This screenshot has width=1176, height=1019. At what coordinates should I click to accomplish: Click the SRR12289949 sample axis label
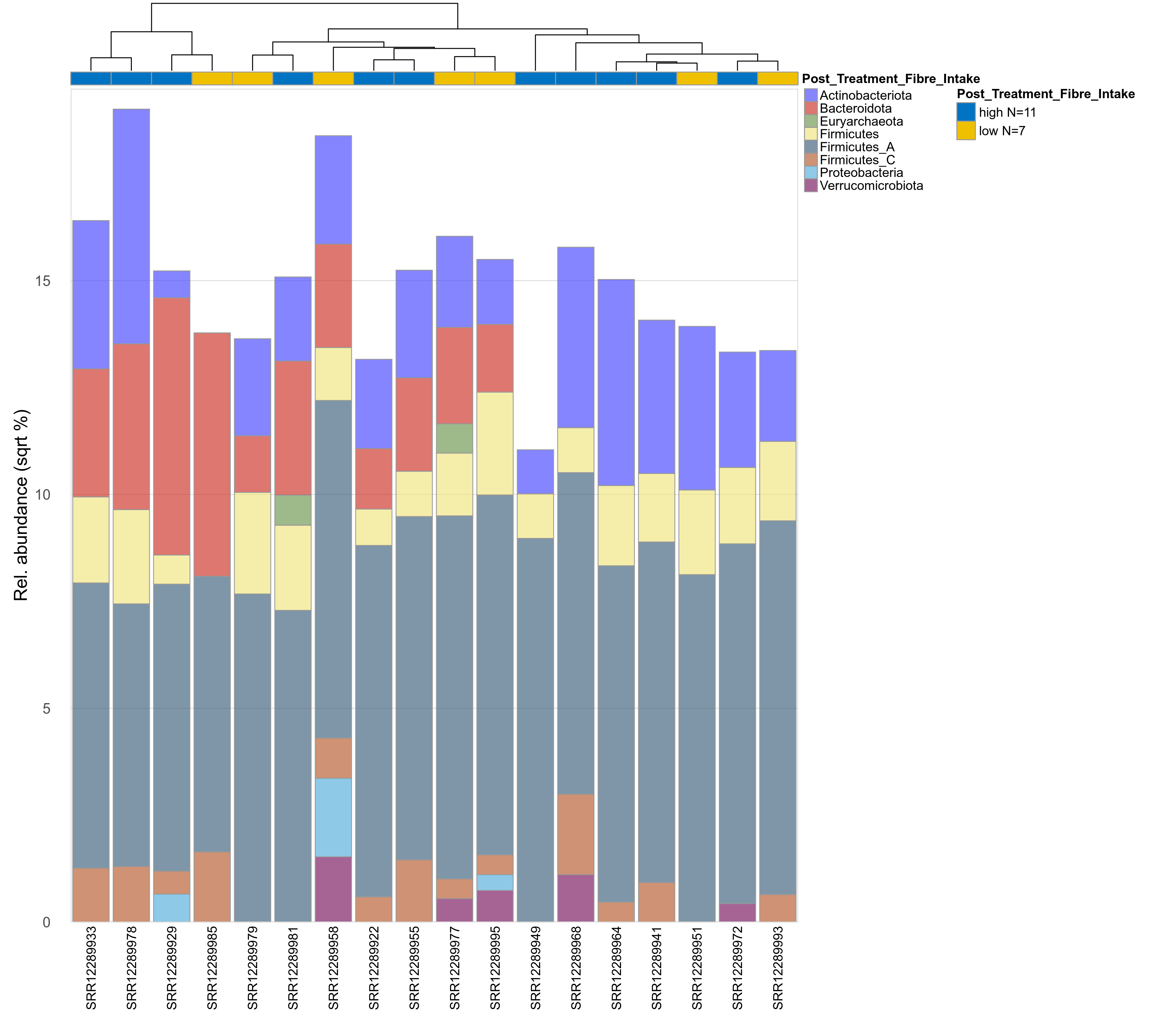click(536, 968)
